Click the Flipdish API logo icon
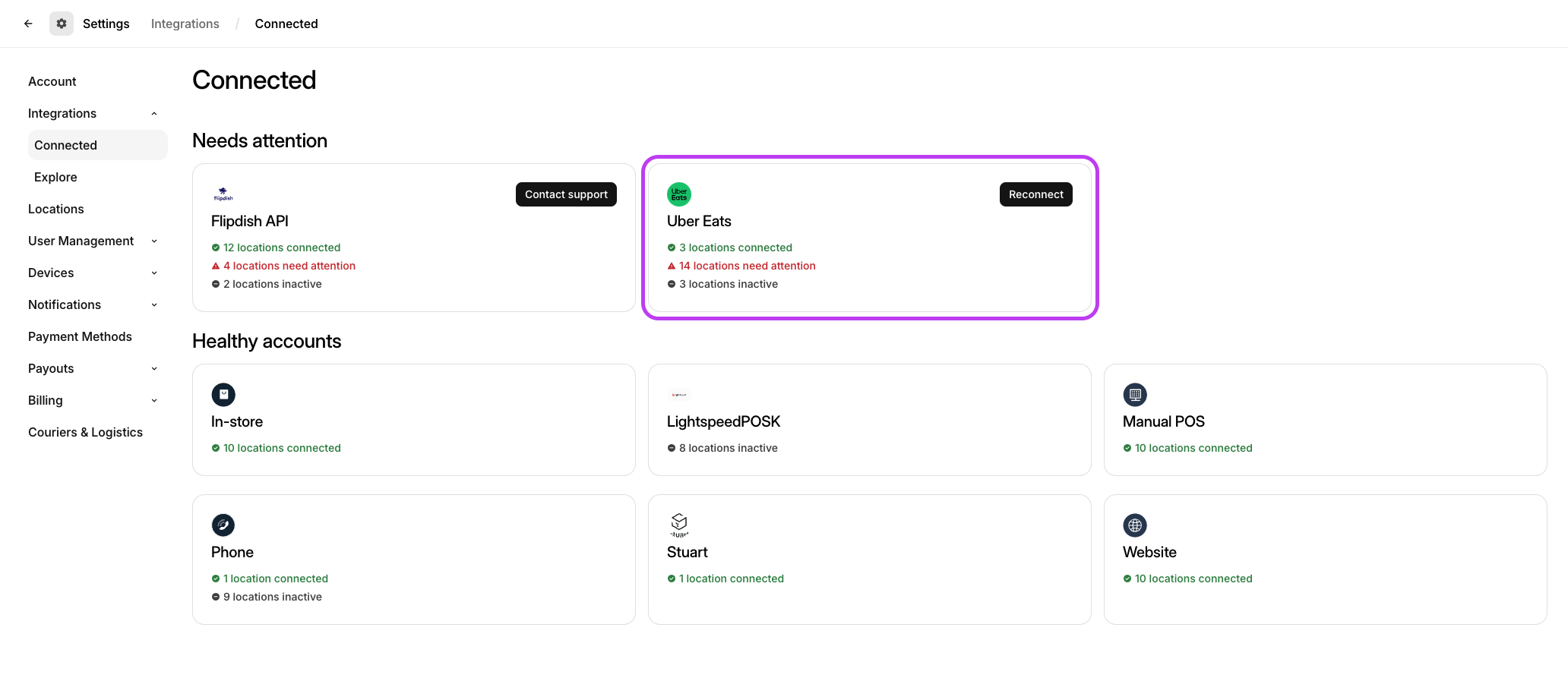 223,194
